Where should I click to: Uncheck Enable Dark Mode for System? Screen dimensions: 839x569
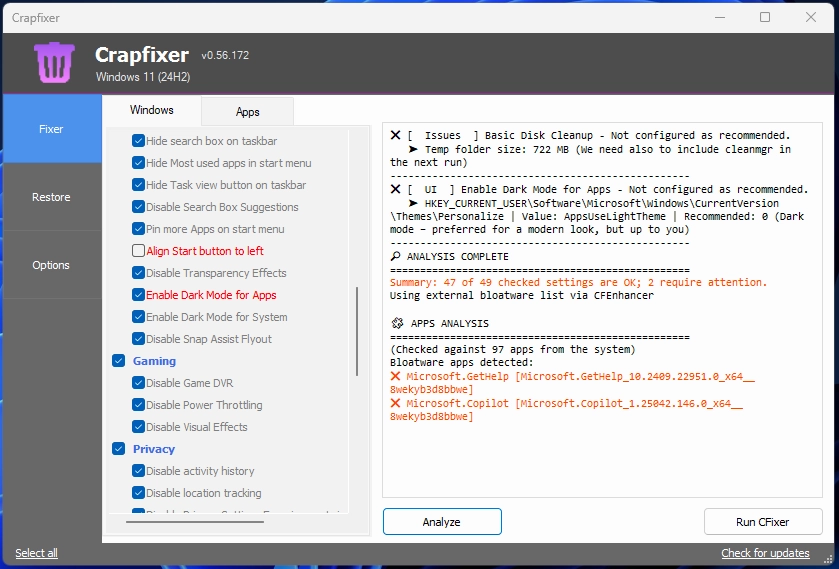coord(138,316)
